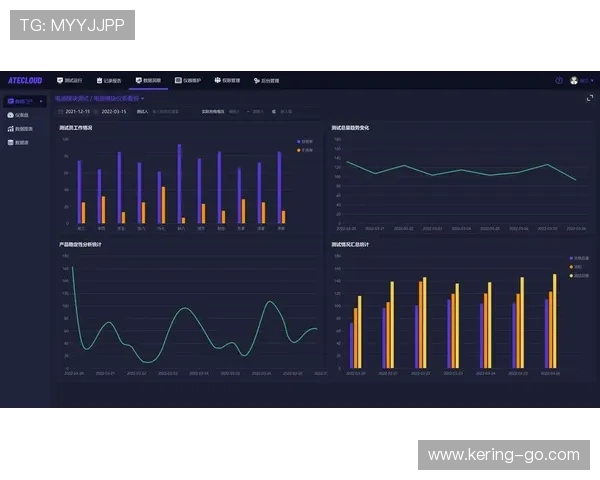Click the help question mark icon
The height and width of the screenshot is (480, 600).
[559, 80]
